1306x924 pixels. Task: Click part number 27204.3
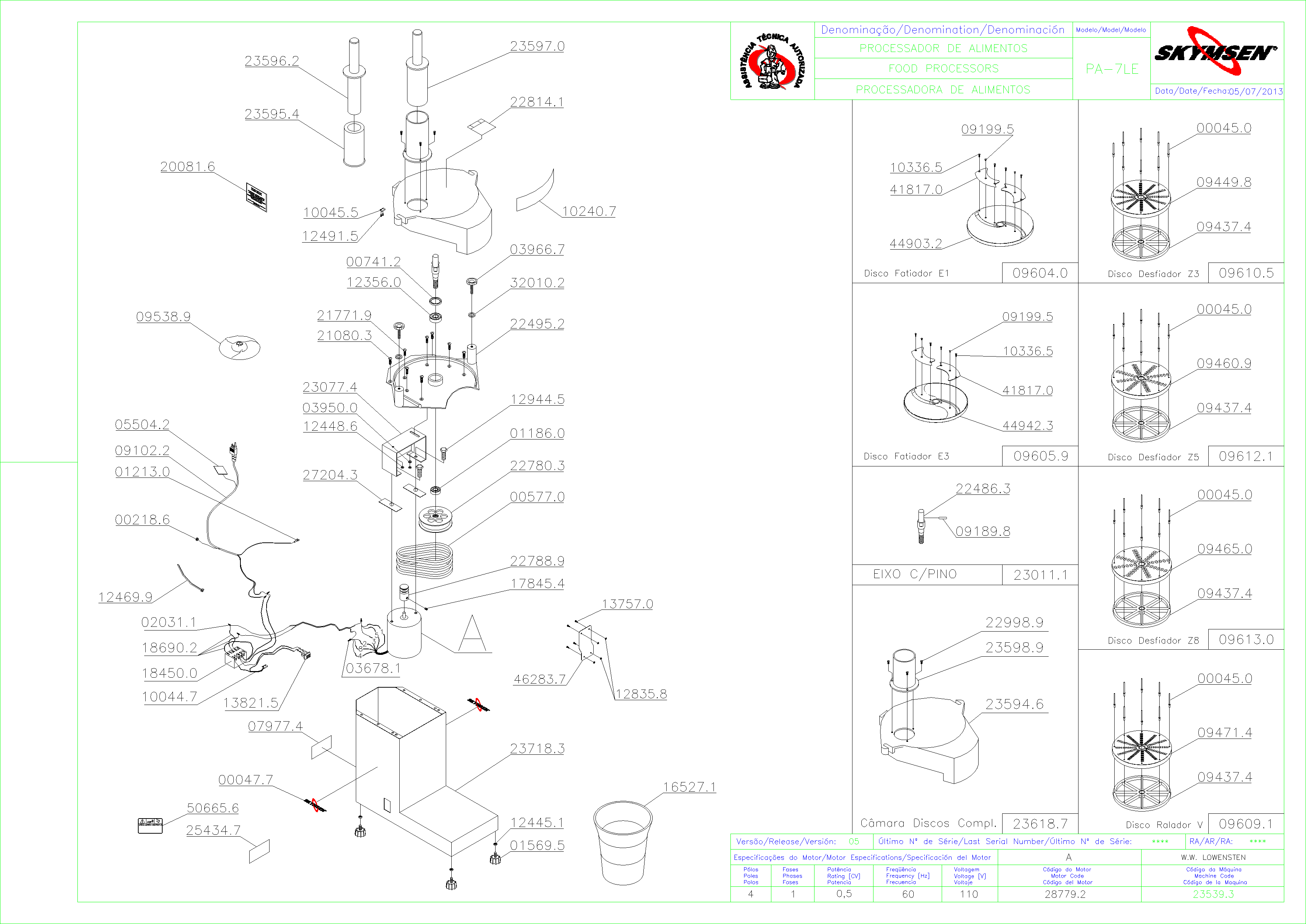coord(330,475)
